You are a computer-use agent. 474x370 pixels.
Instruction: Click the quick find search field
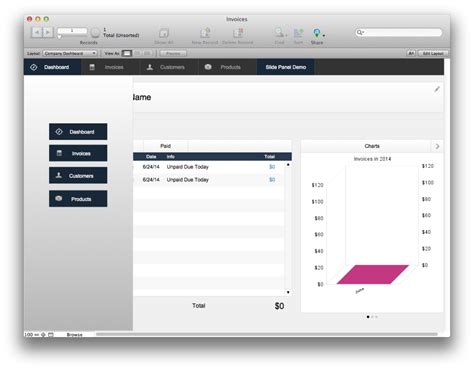399,32
